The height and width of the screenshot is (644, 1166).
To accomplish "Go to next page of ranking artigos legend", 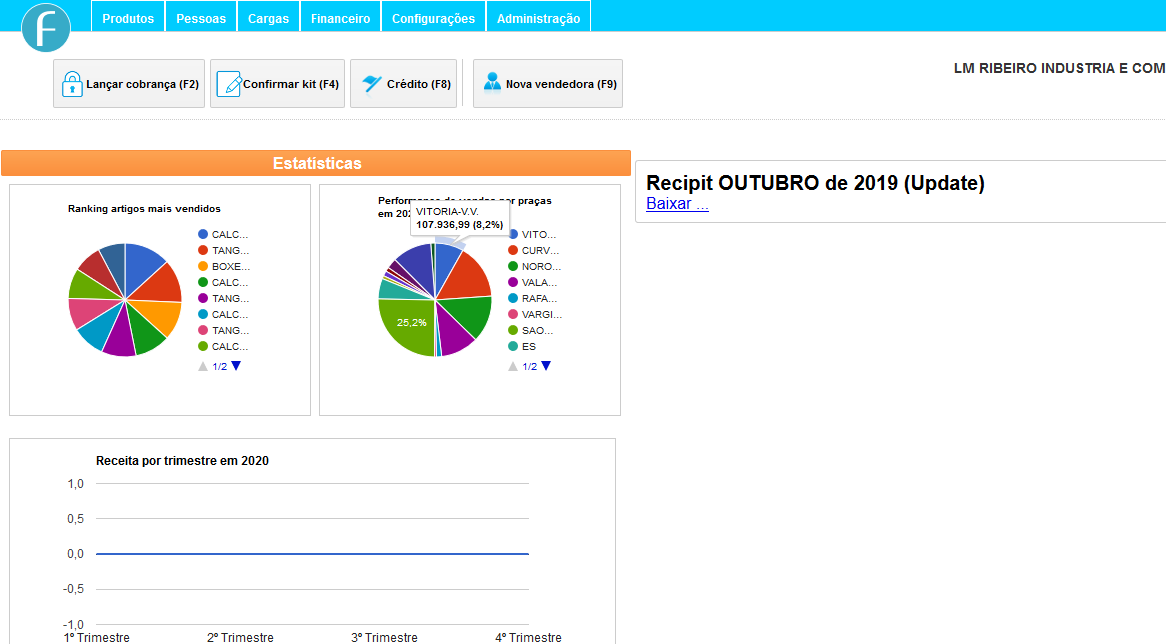I will tap(236, 366).
